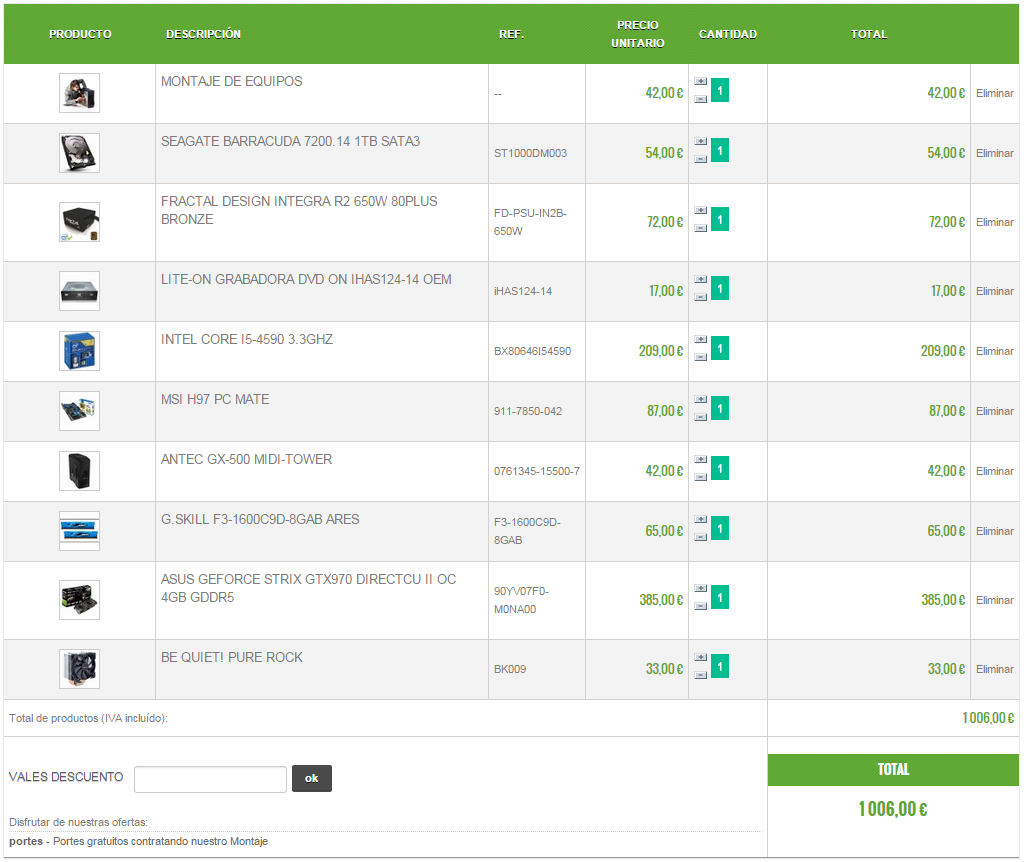Eliminar the Seagate Barracuda row
Viewport: 1024px width, 862px height.
click(x=995, y=153)
